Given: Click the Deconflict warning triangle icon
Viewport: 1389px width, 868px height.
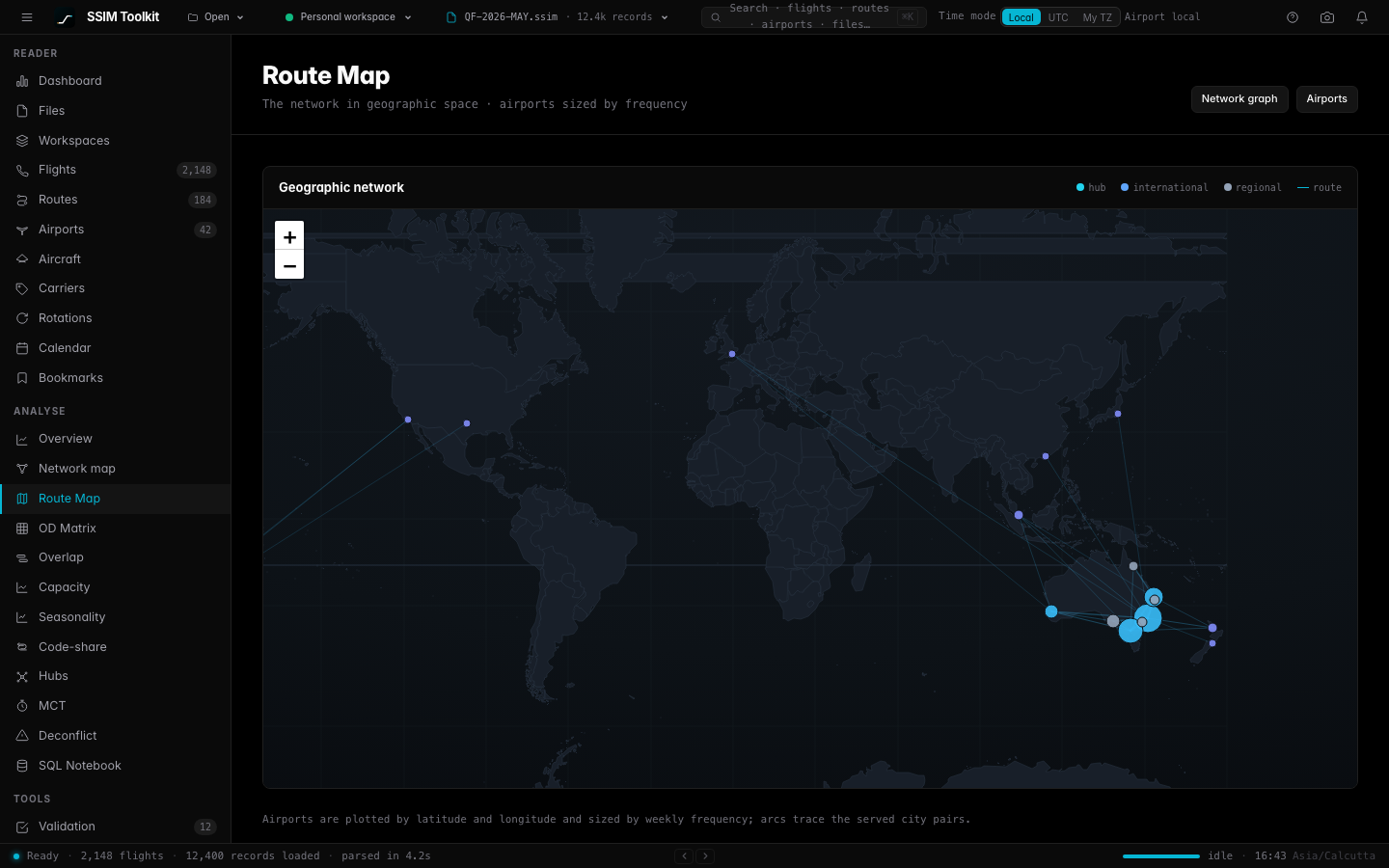Looking at the screenshot, I should point(22,736).
